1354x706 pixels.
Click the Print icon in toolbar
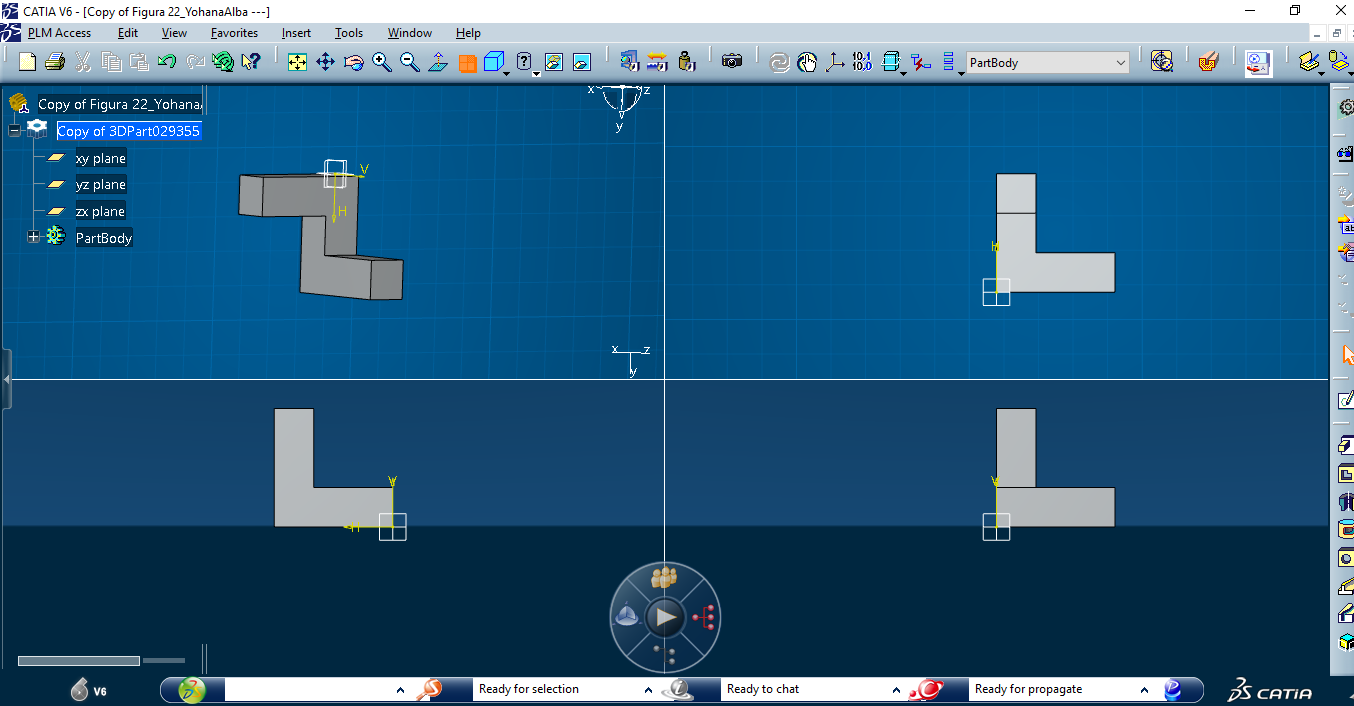54,62
